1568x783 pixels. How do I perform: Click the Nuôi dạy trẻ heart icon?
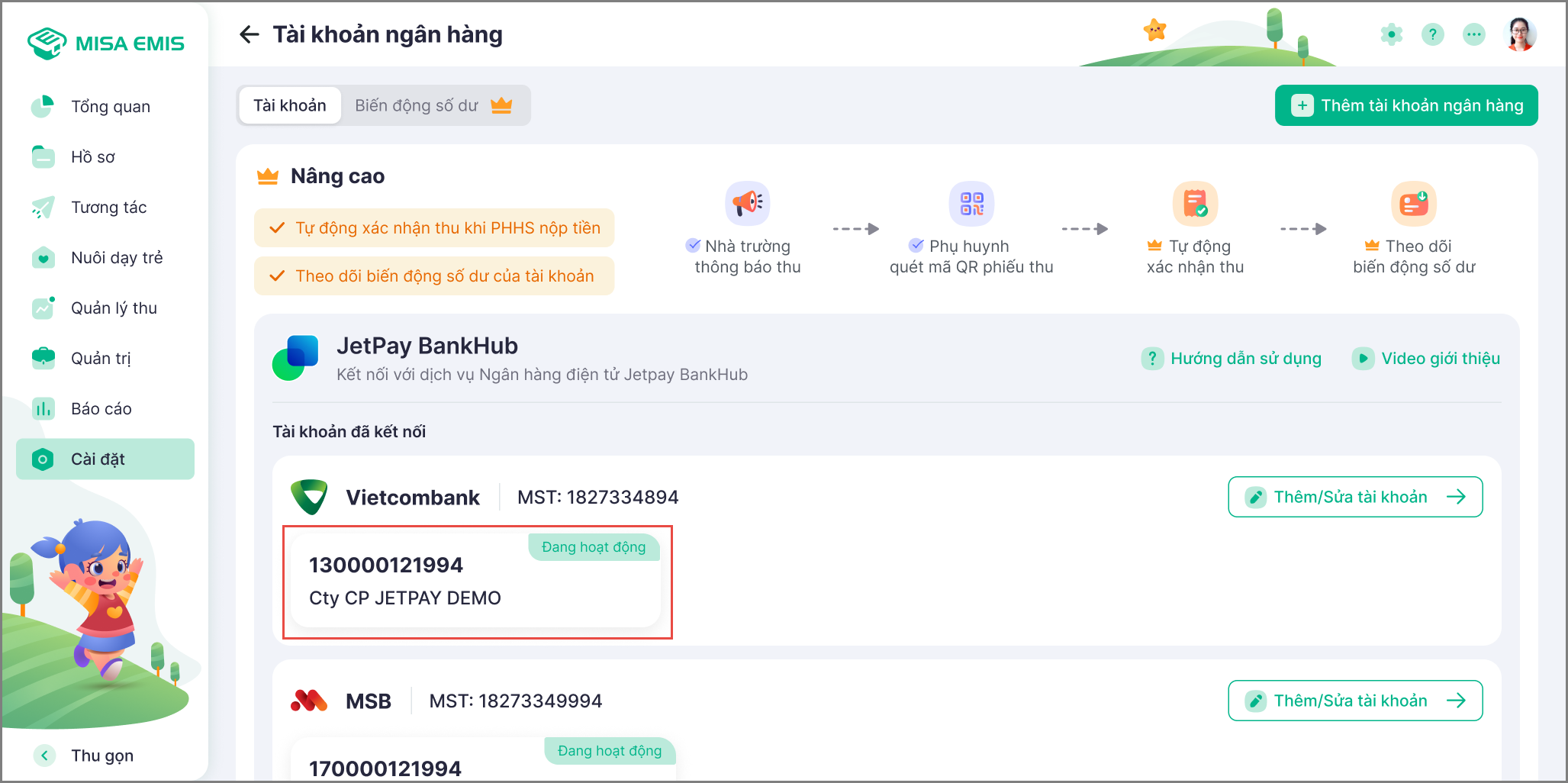coord(43,257)
